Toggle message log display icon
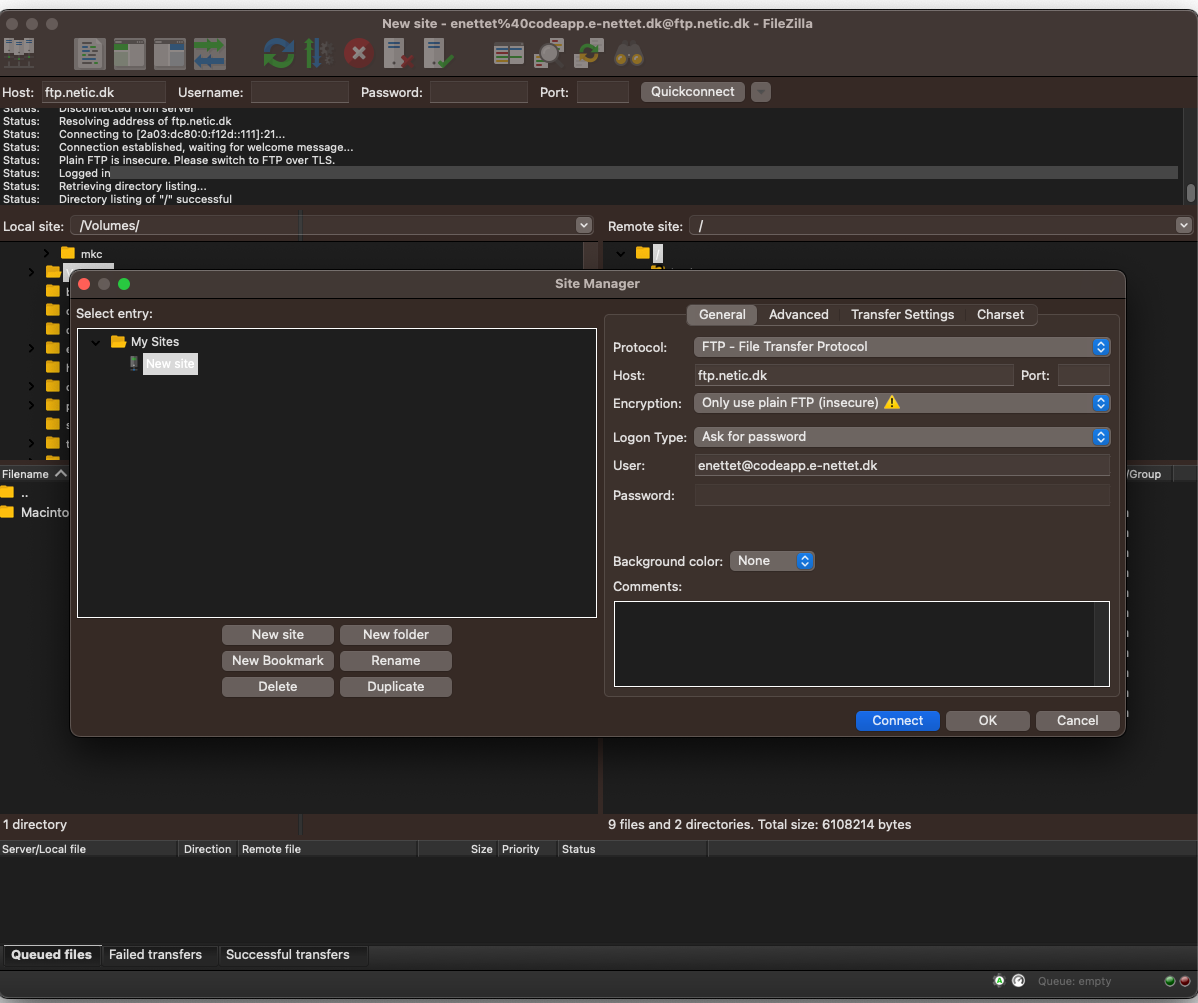 pyautogui.click(x=89, y=53)
